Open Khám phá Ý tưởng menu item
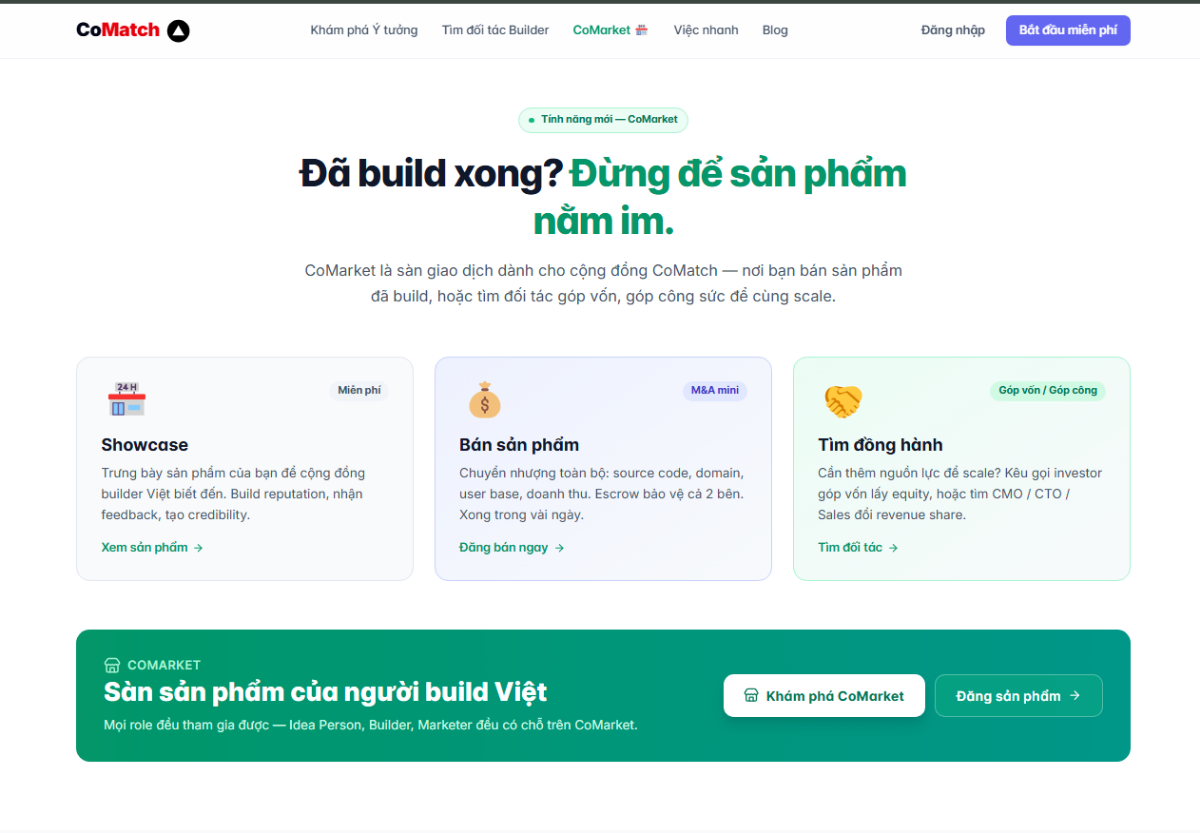The width and height of the screenshot is (1200, 833). click(x=364, y=30)
